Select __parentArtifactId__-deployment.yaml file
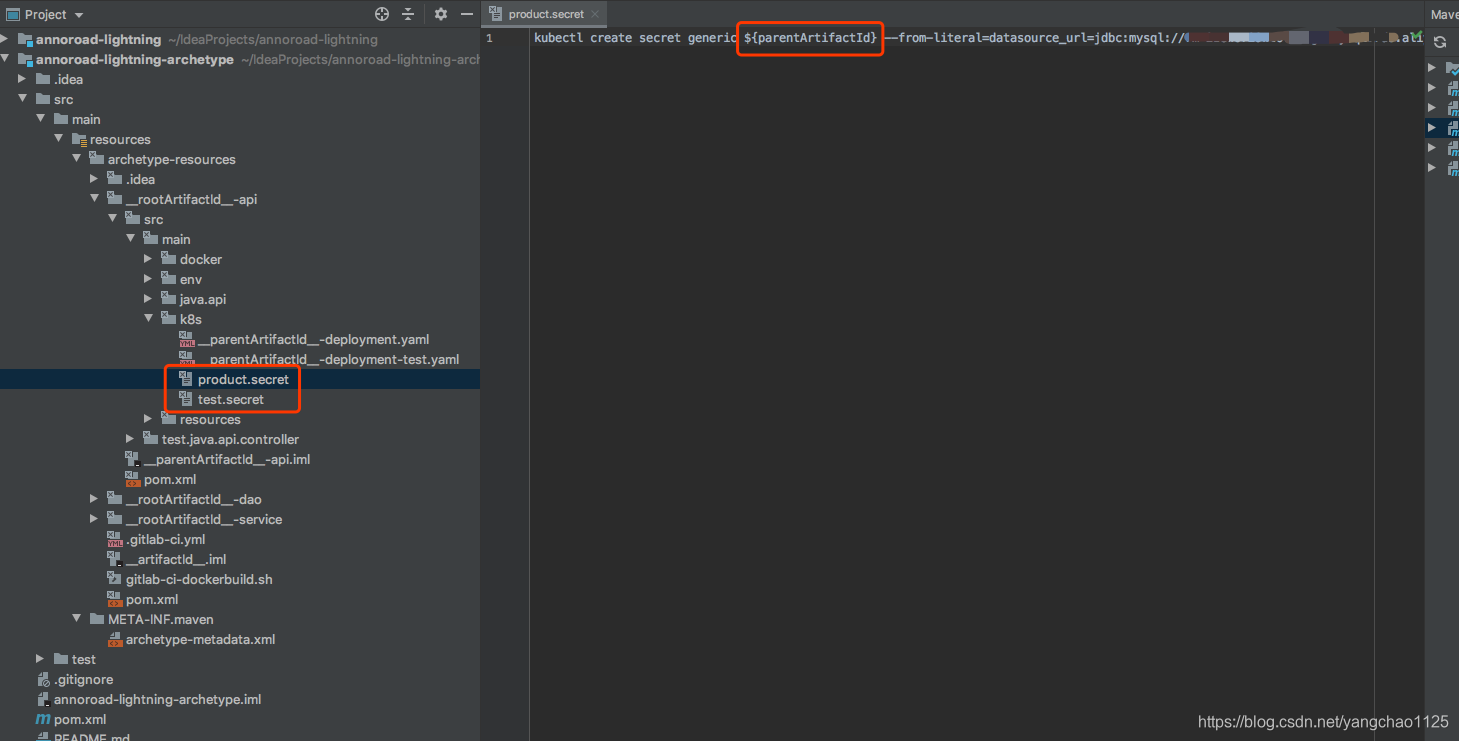The height and width of the screenshot is (741, 1459). tap(313, 339)
